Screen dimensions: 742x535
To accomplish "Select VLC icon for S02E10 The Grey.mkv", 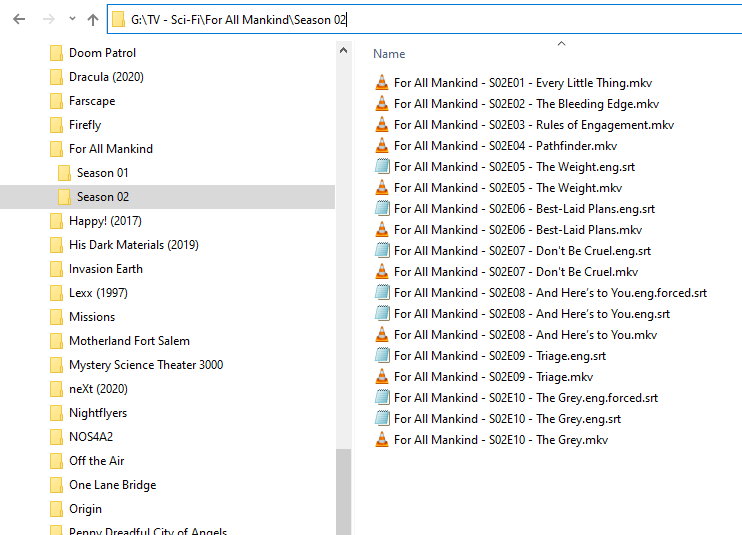I will [382, 439].
